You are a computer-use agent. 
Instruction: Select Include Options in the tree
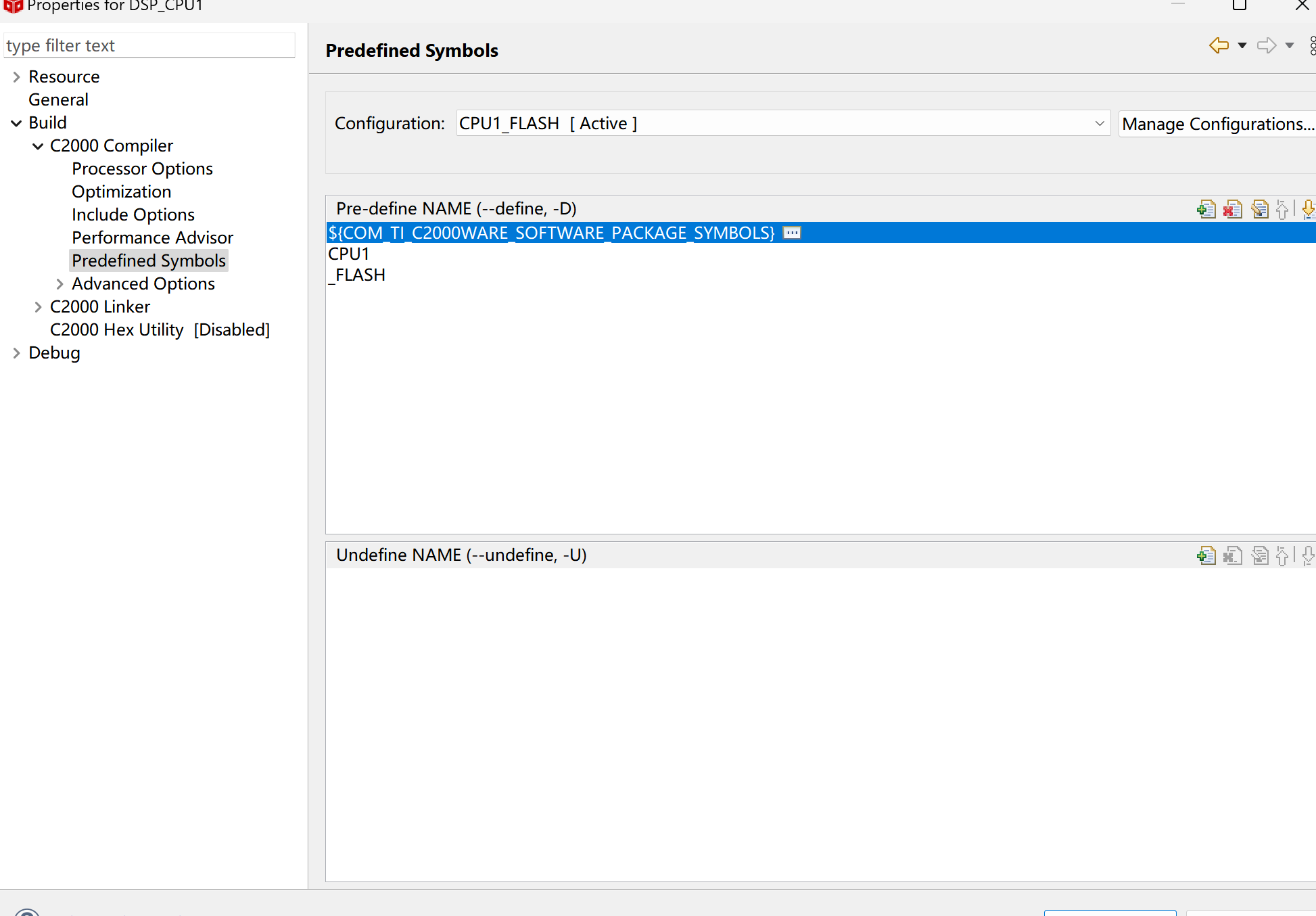(133, 214)
